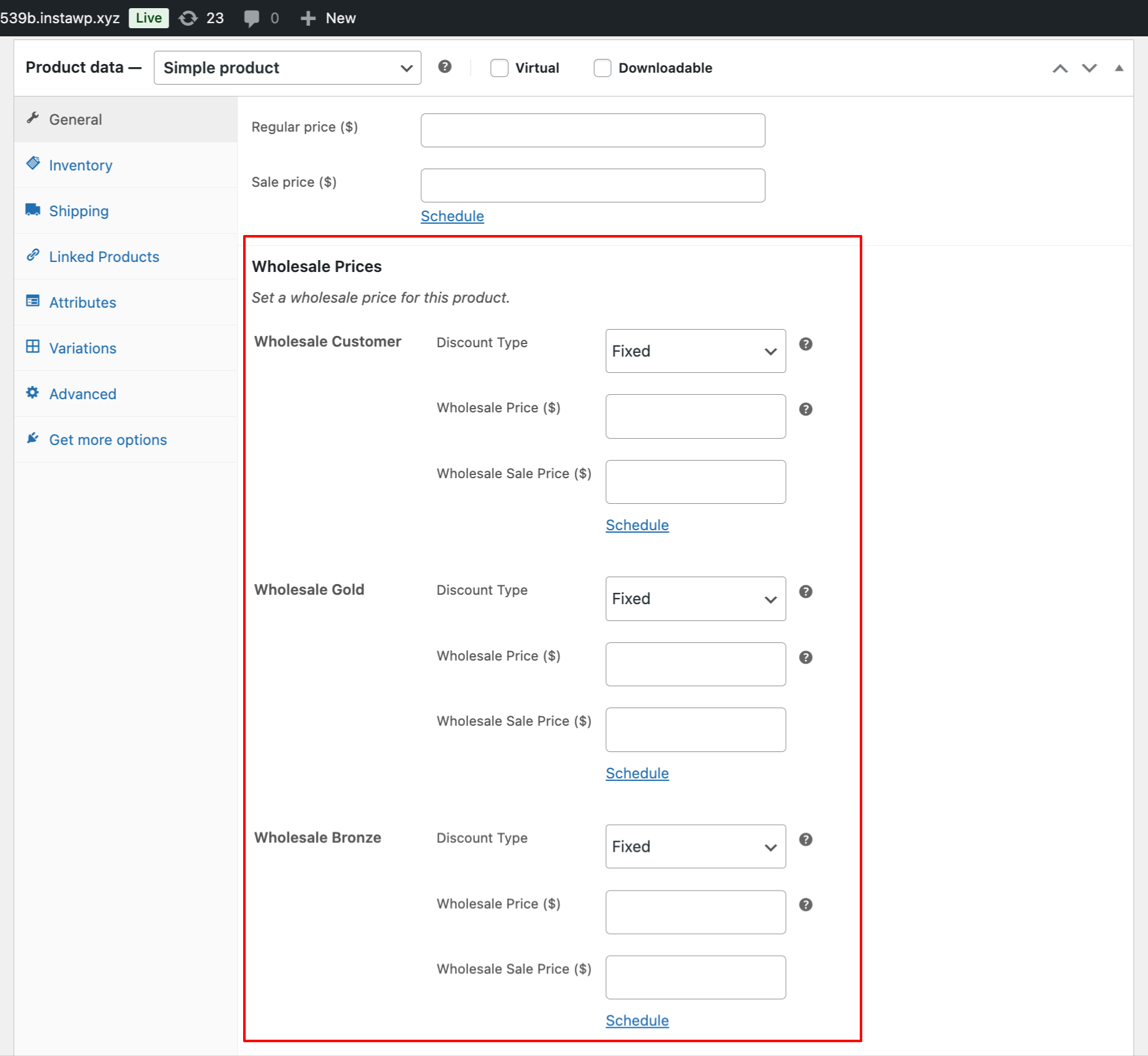Click the Wholesale Customer role label
Screen dimensions: 1148x1056
[328, 342]
